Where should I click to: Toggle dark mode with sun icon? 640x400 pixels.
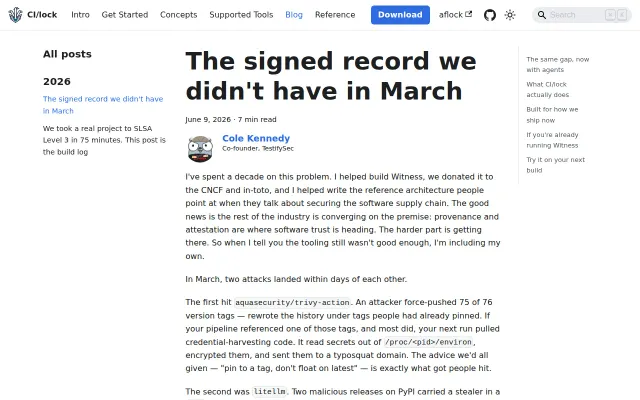[x=510, y=15]
